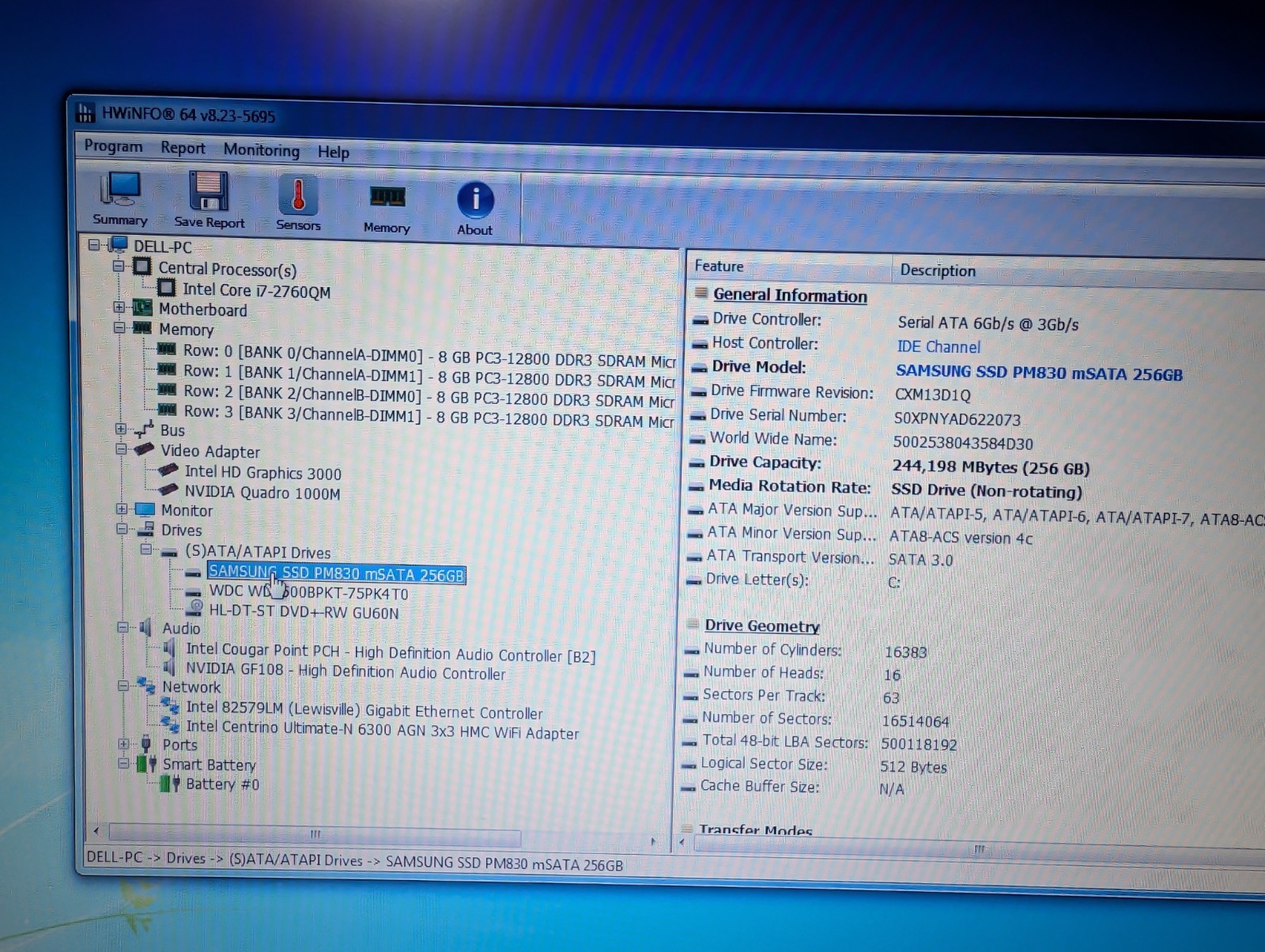1265x952 pixels.
Task: Click the IDE Channel link
Action: coord(938,346)
